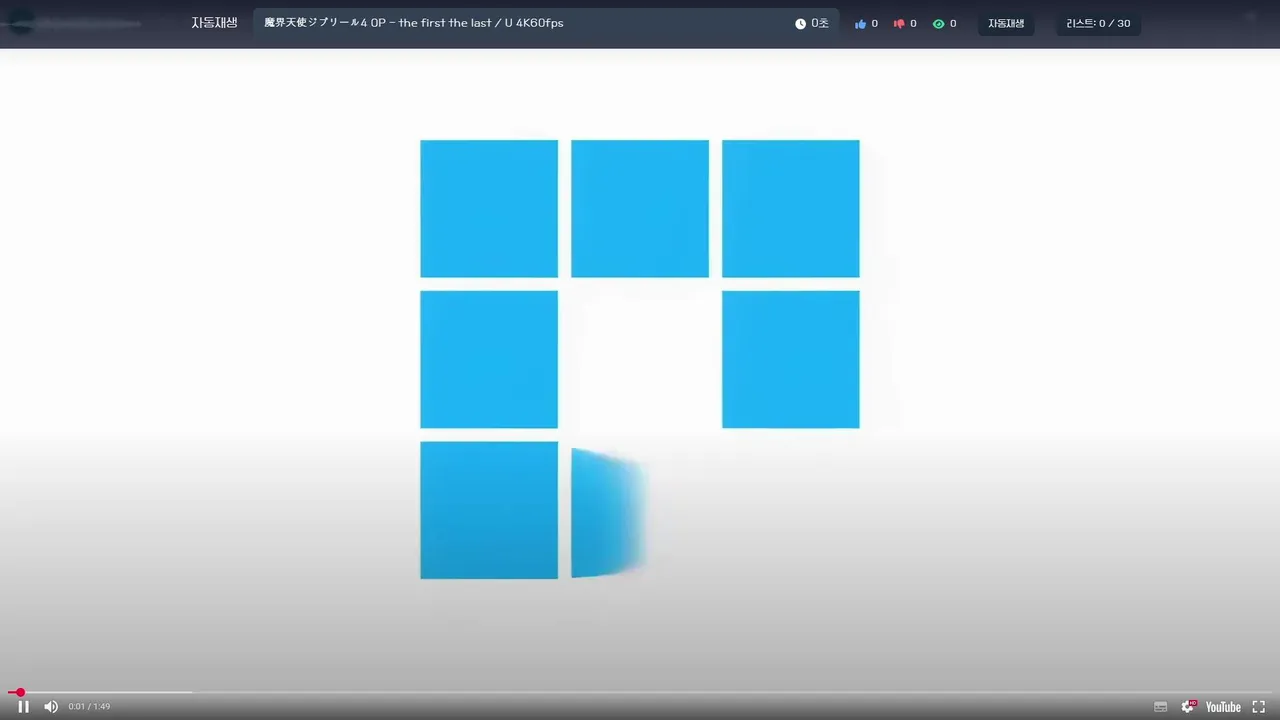Click the red video progress bar
Screen dimensions: 1280x720
pyautogui.click(x=640, y=692)
